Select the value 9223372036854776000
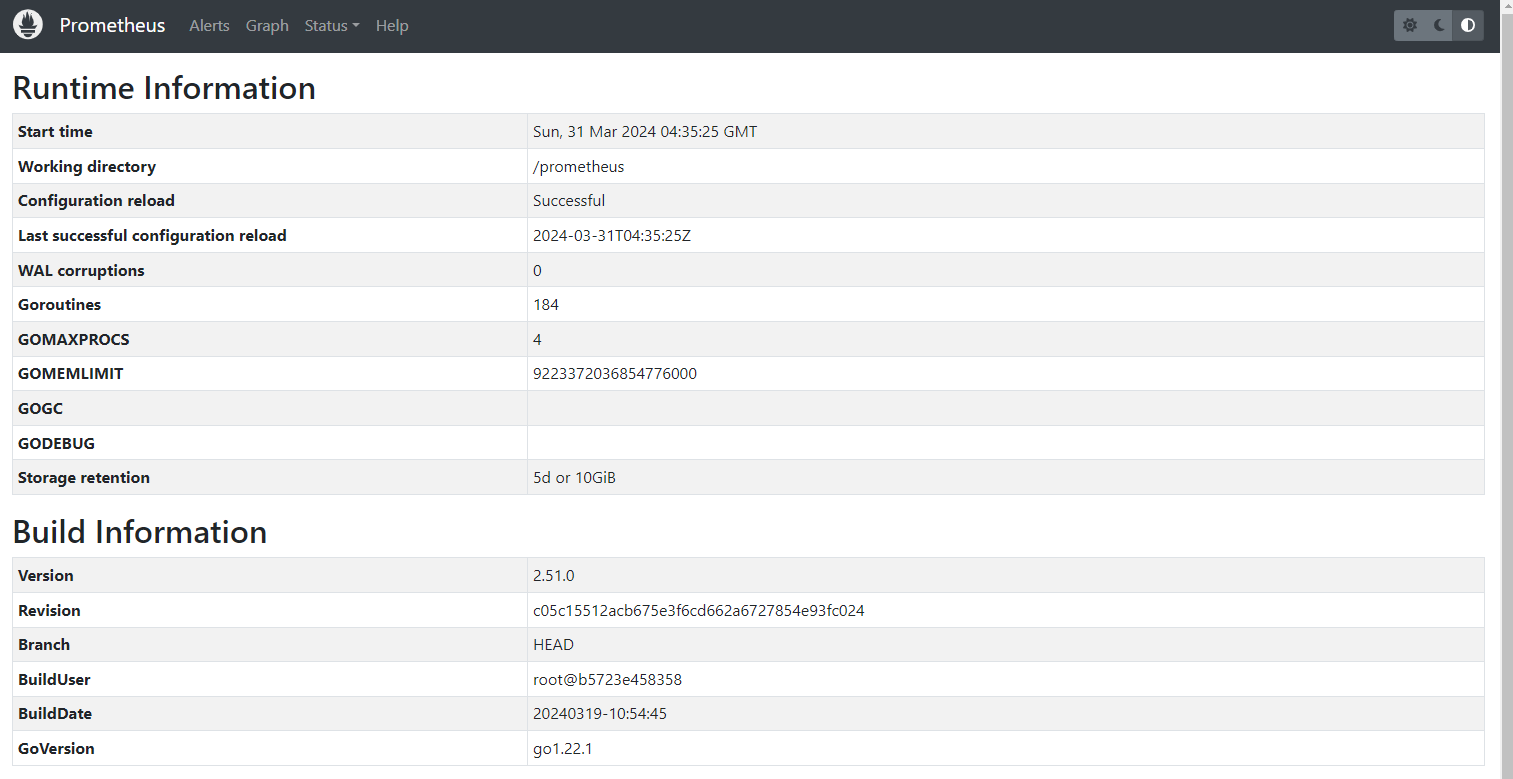The image size is (1513, 779). click(615, 374)
